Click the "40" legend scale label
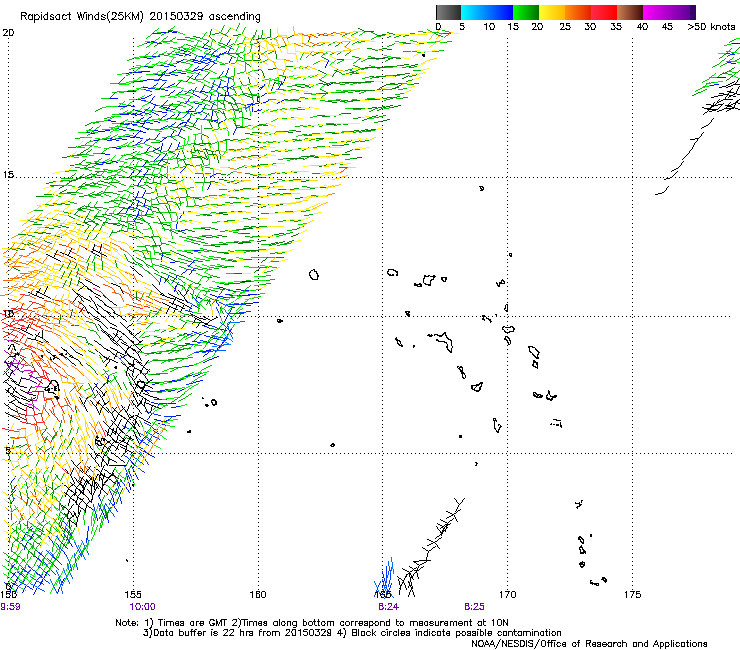The image size is (740, 650). click(642, 26)
